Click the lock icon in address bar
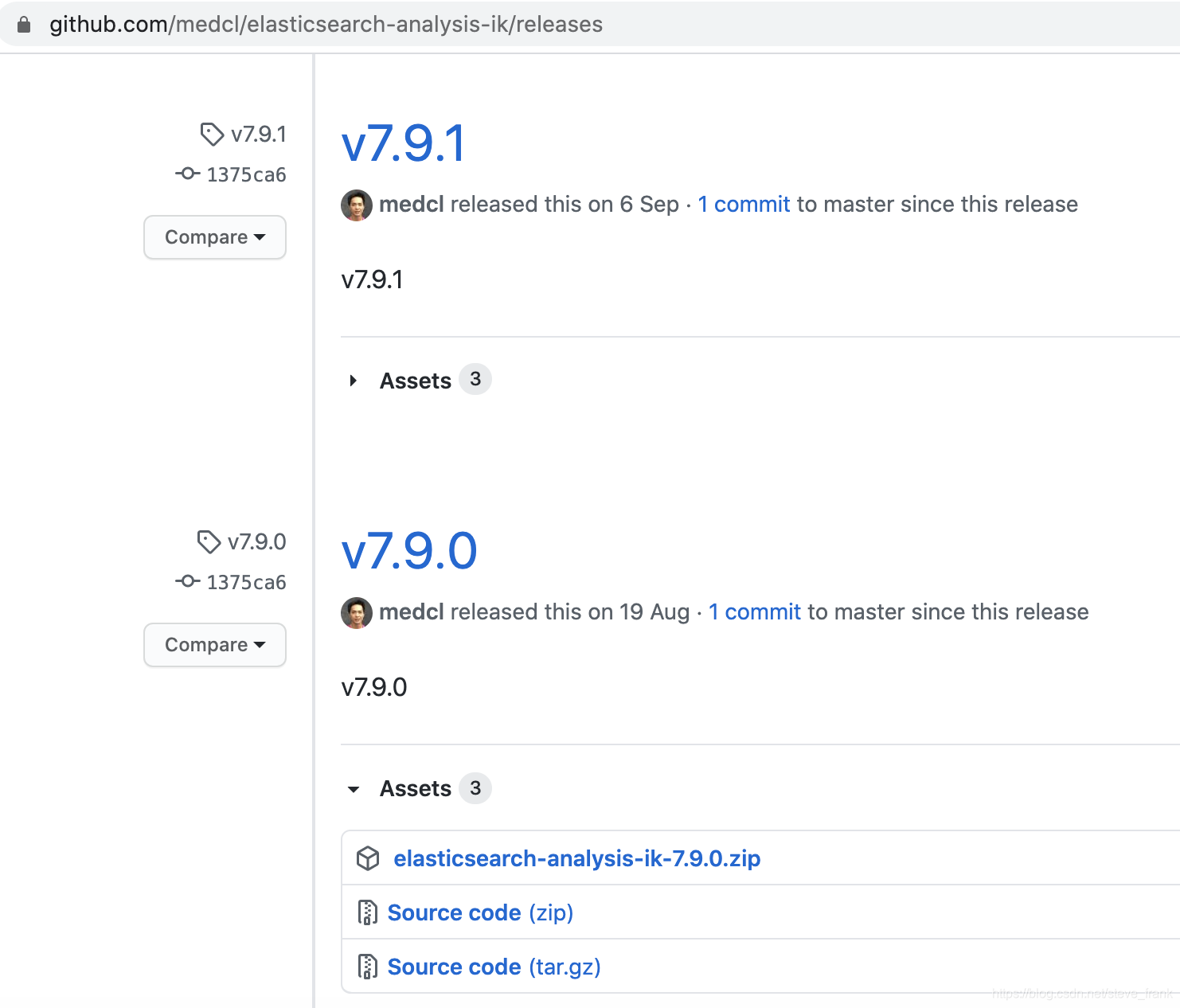 (x=24, y=25)
